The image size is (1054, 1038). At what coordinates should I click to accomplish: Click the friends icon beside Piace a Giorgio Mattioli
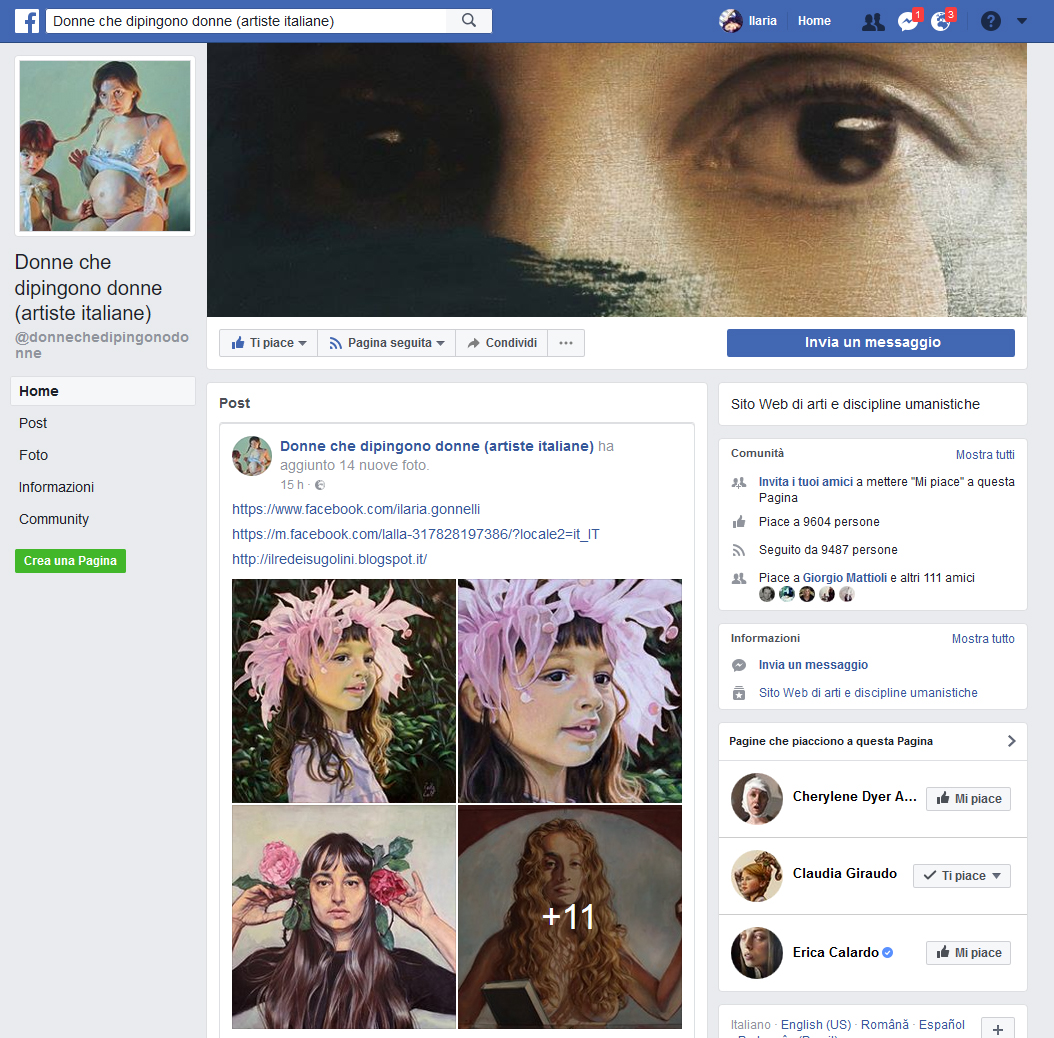pos(739,578)
